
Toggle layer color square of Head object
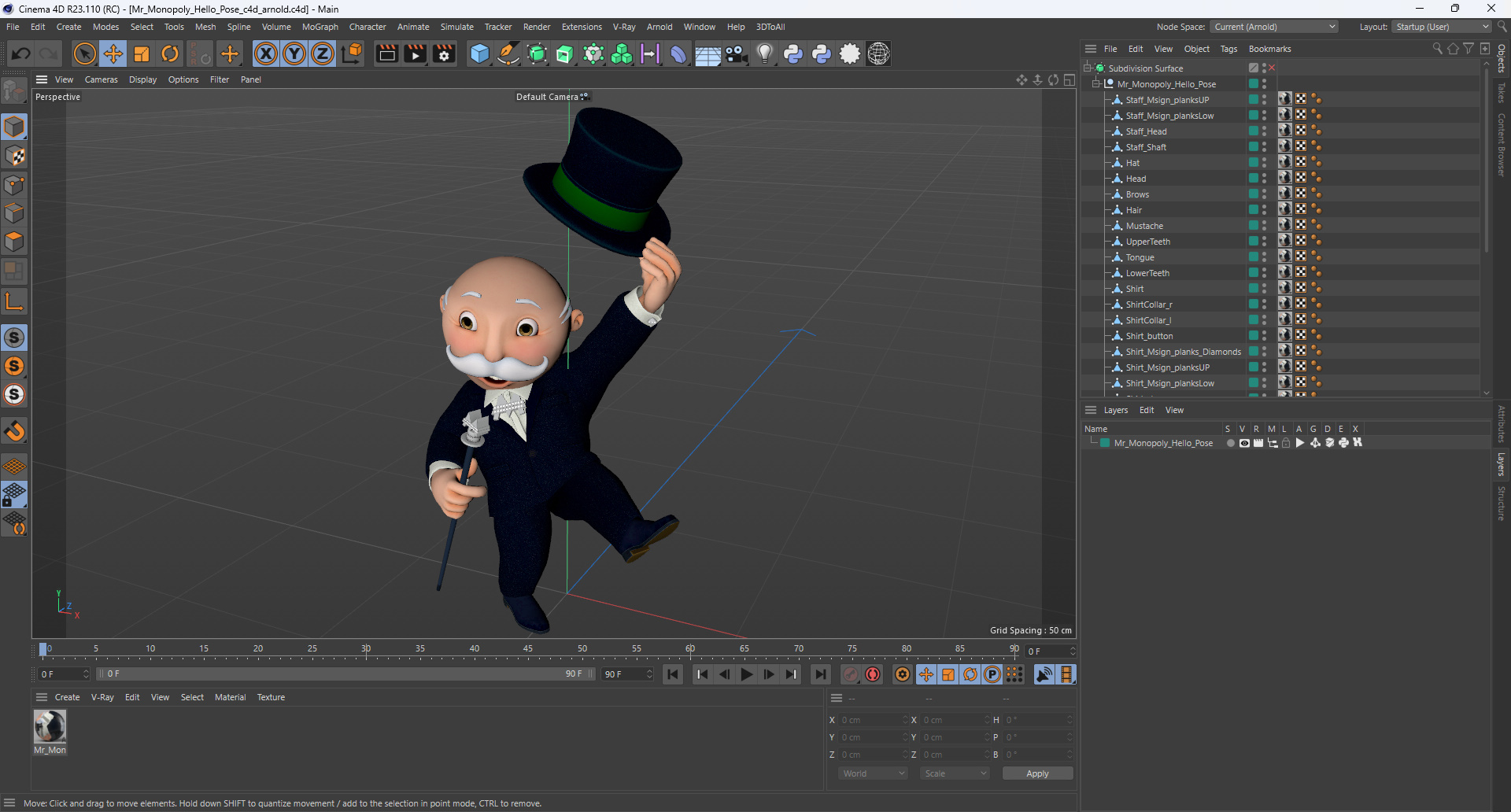pyautogui.click(x=1253, y=179)
